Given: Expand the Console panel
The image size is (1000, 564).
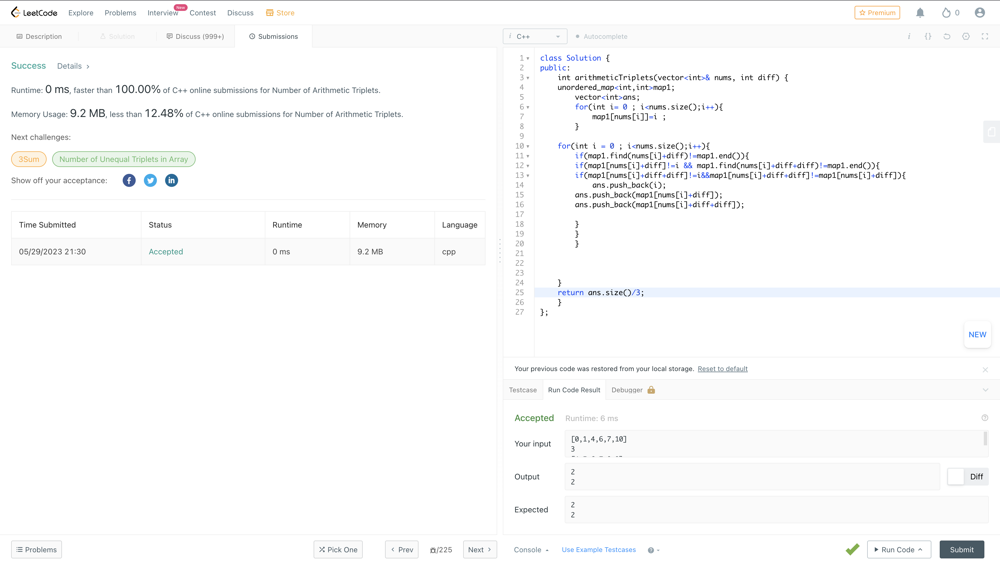Looking at the screenshot, I should [531, 550].
